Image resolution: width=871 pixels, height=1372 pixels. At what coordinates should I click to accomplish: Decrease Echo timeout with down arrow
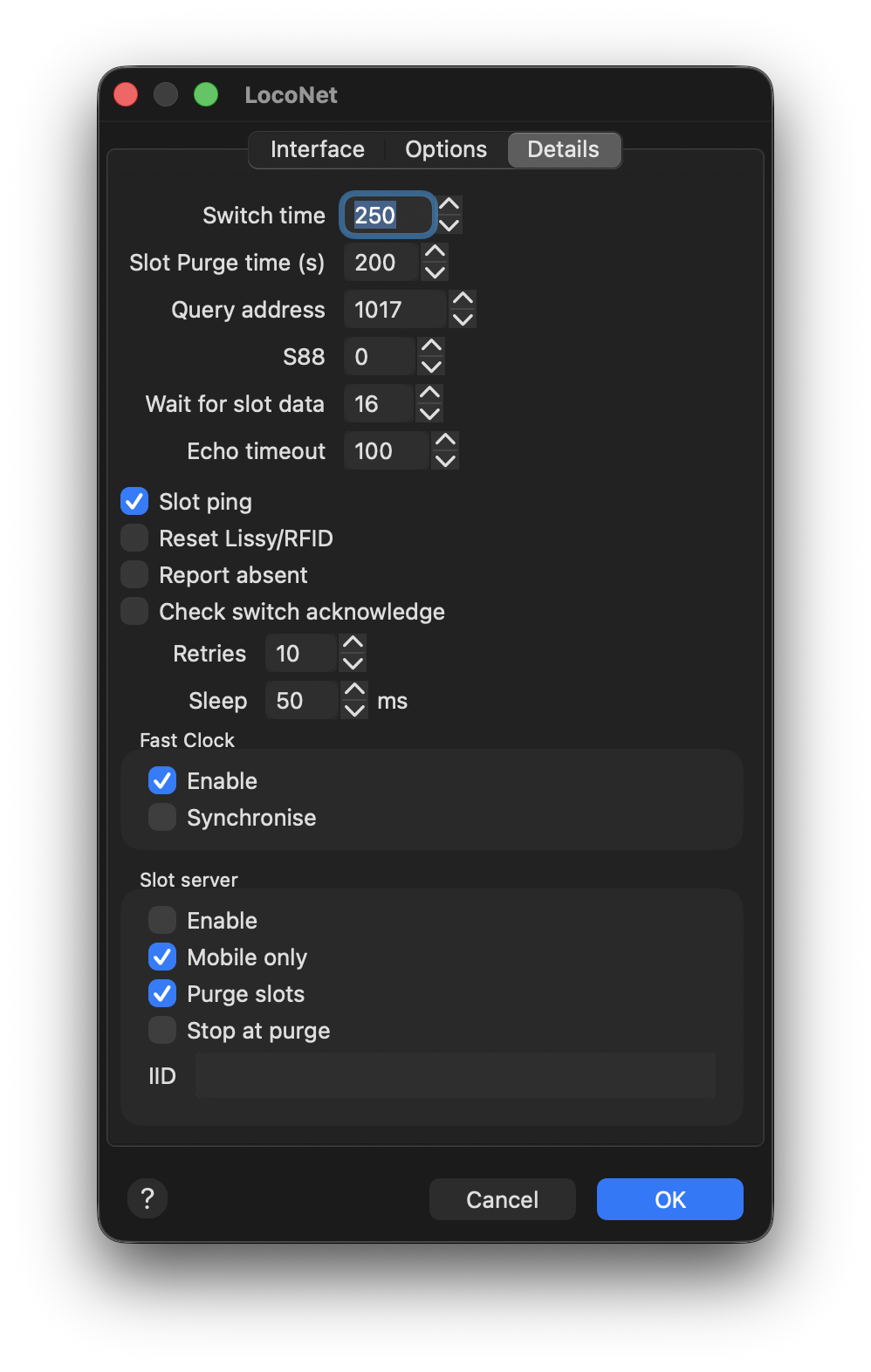tap(445, 462)
